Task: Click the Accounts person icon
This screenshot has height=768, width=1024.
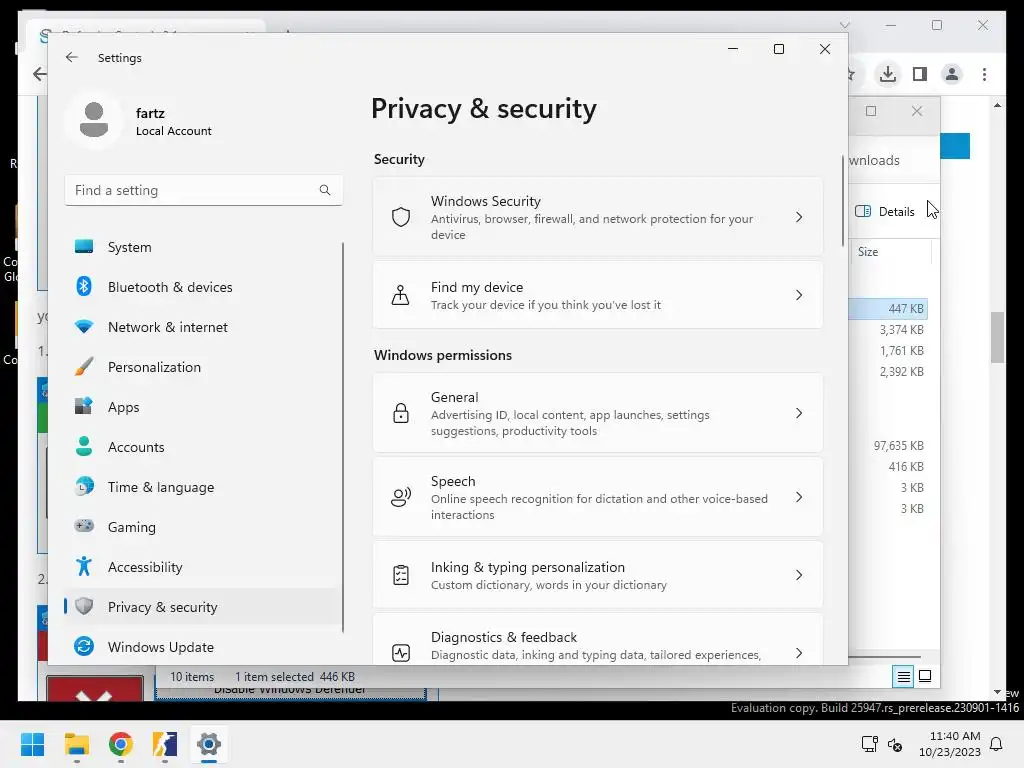Action: 84,446
